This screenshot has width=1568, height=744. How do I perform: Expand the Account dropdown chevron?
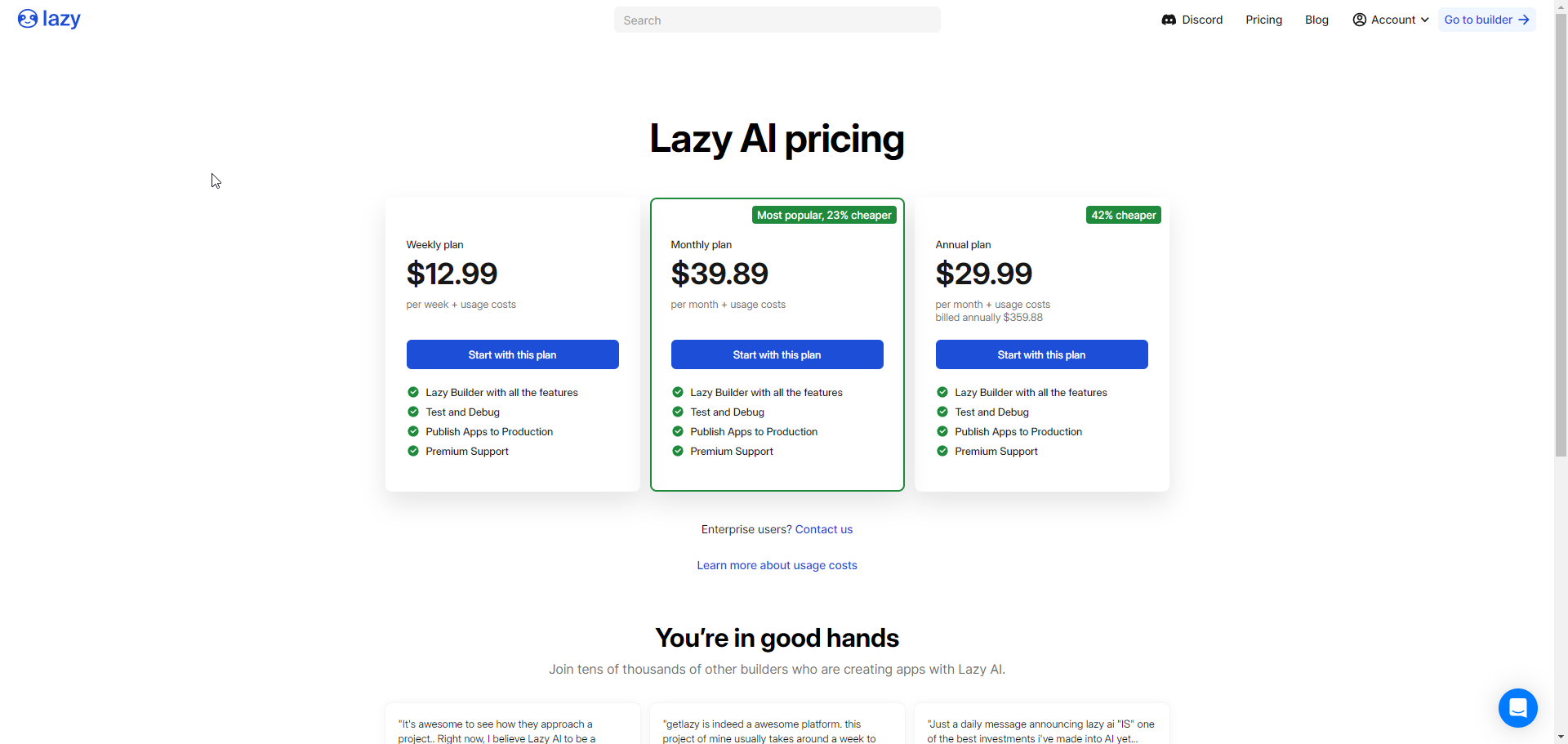click(1425, 20)
